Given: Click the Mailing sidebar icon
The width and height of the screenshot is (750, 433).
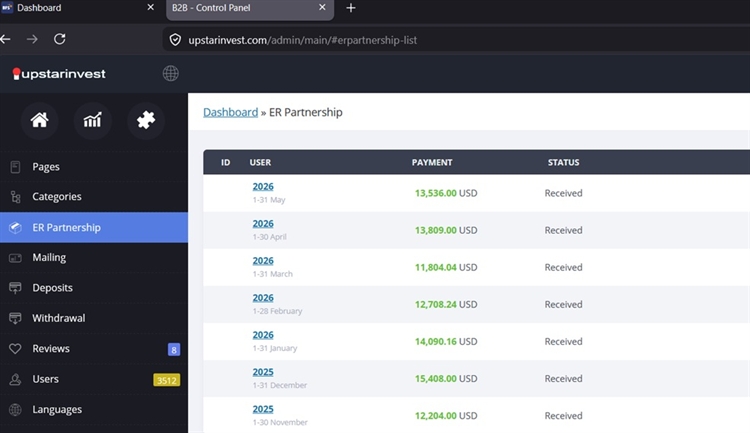Looking at the screenshot, I should pos(15,257).
